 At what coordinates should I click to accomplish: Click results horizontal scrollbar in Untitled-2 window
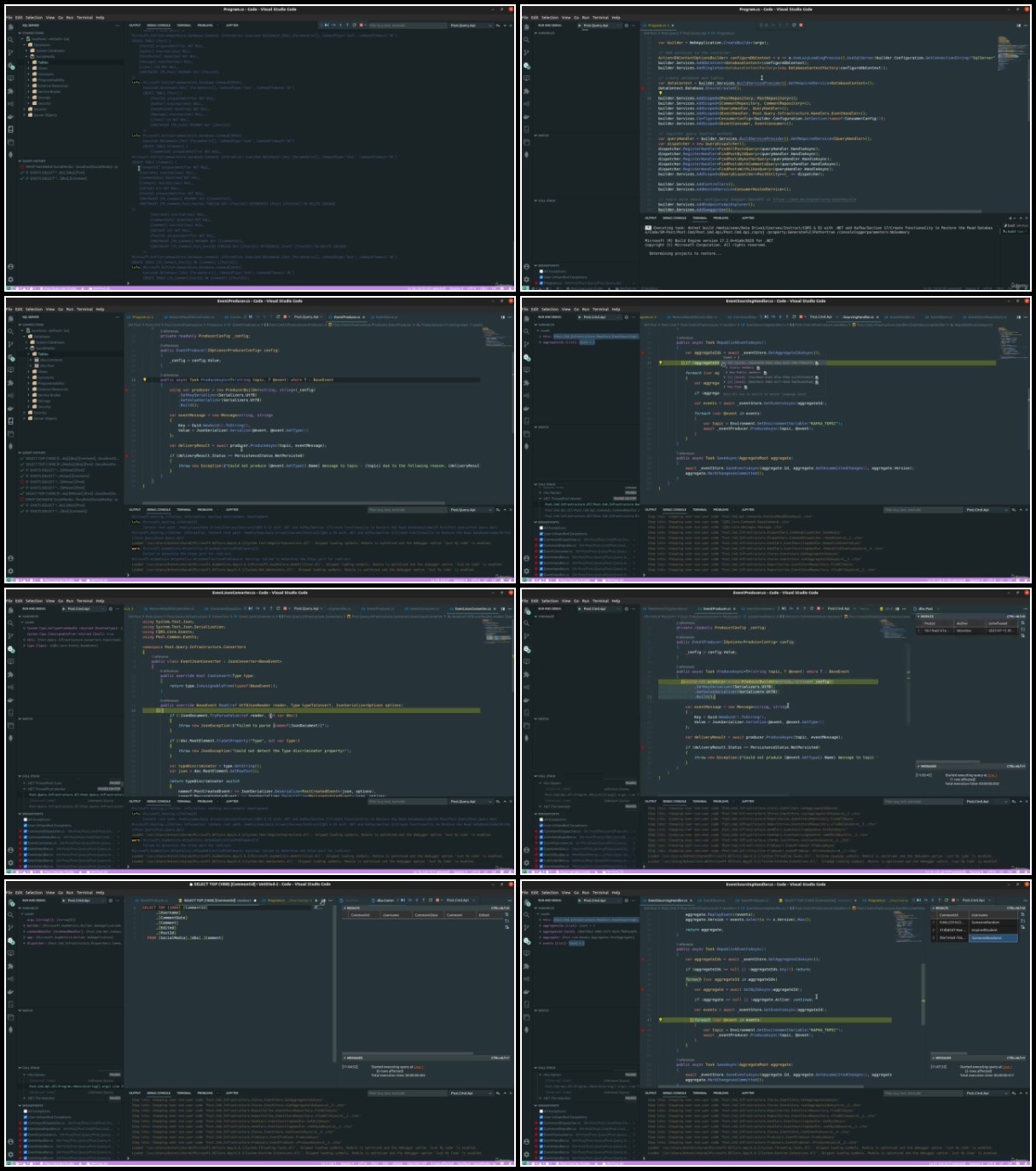tap(408, 1052)
